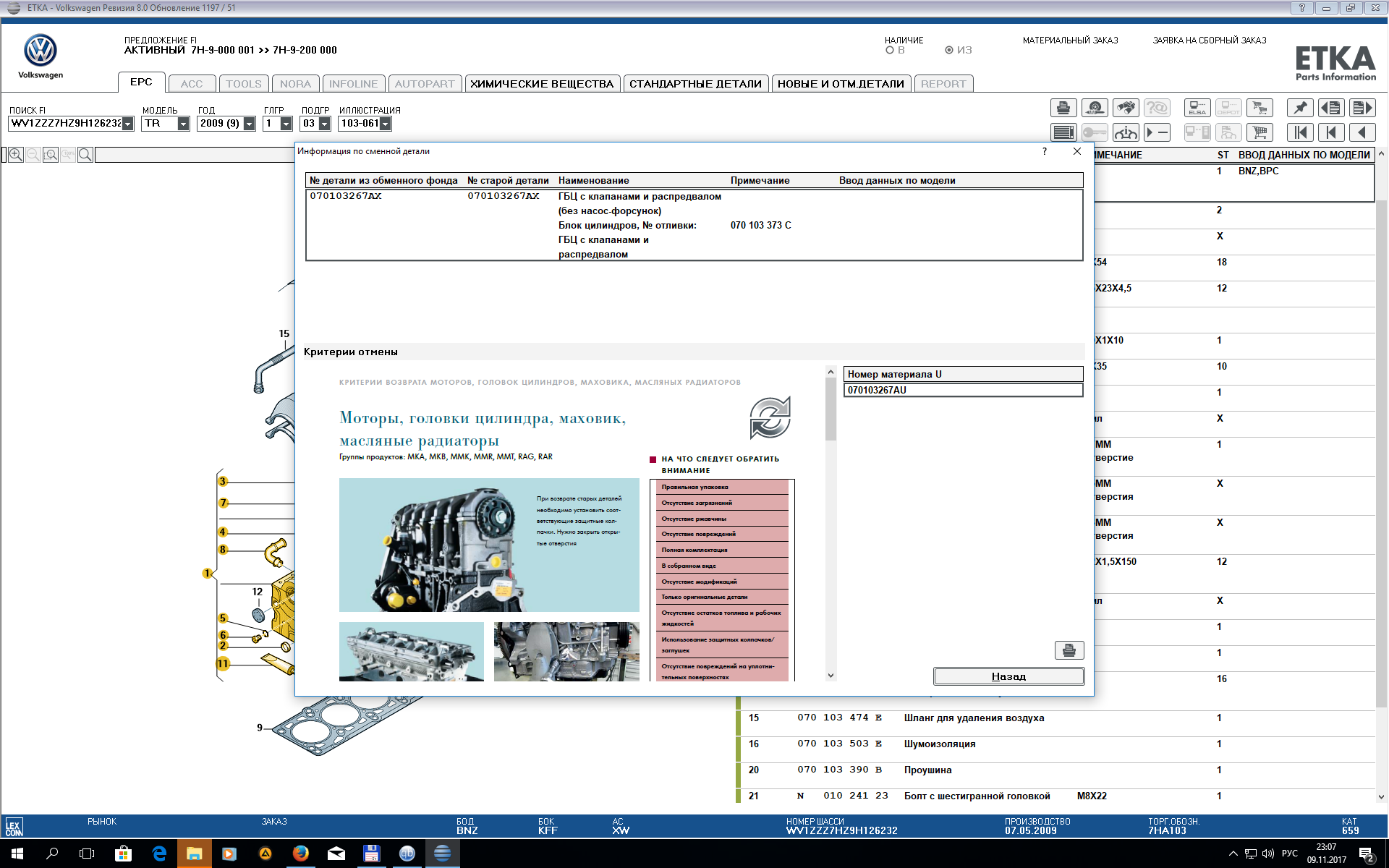1389x868 pixels.
Task: Click the arrow-dash expand icon
Action: click(1157, 132)
